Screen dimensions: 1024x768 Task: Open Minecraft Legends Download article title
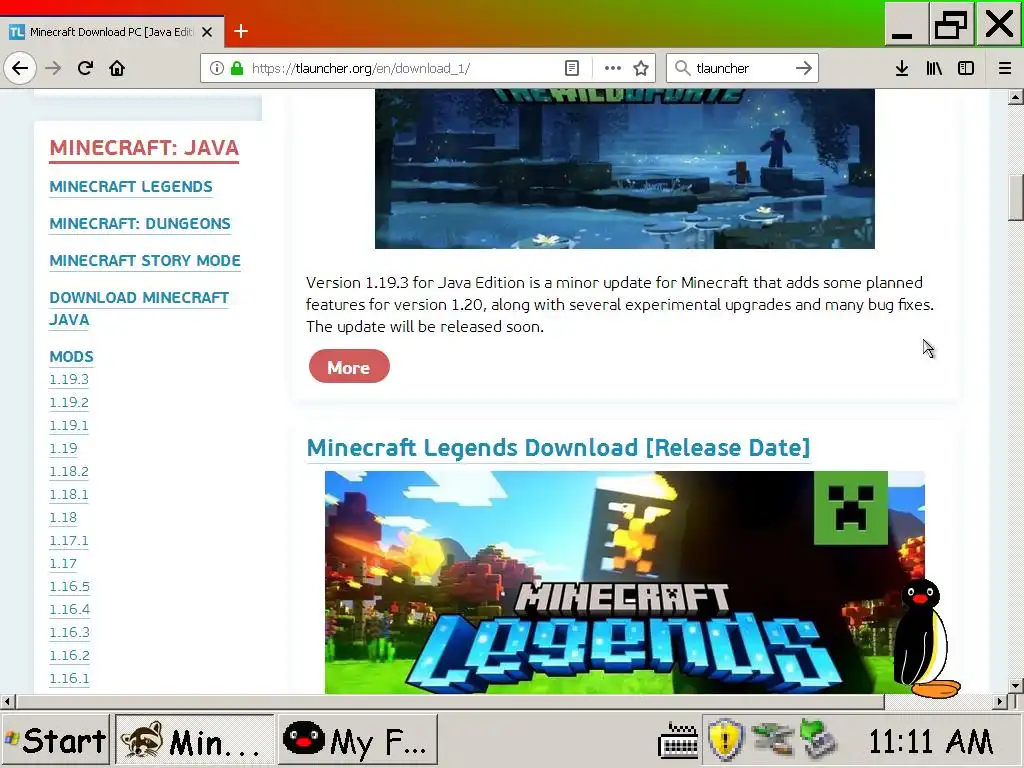[558, 448]
